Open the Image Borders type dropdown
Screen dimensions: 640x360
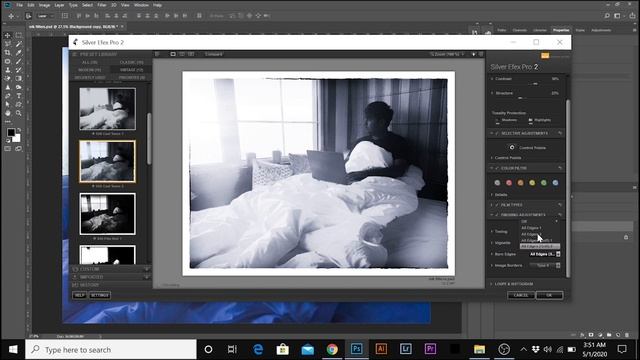pyautogui.click(x=545, y=265)
